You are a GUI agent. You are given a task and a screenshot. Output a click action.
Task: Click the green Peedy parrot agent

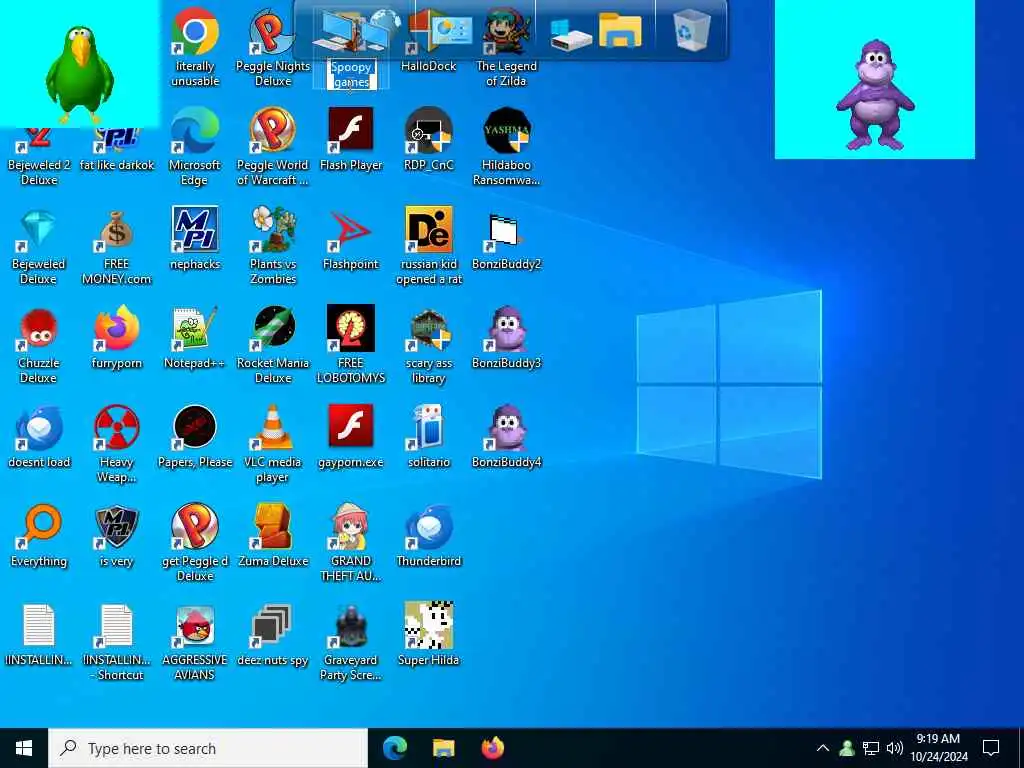pyautogui.click(x=80, y=74)
